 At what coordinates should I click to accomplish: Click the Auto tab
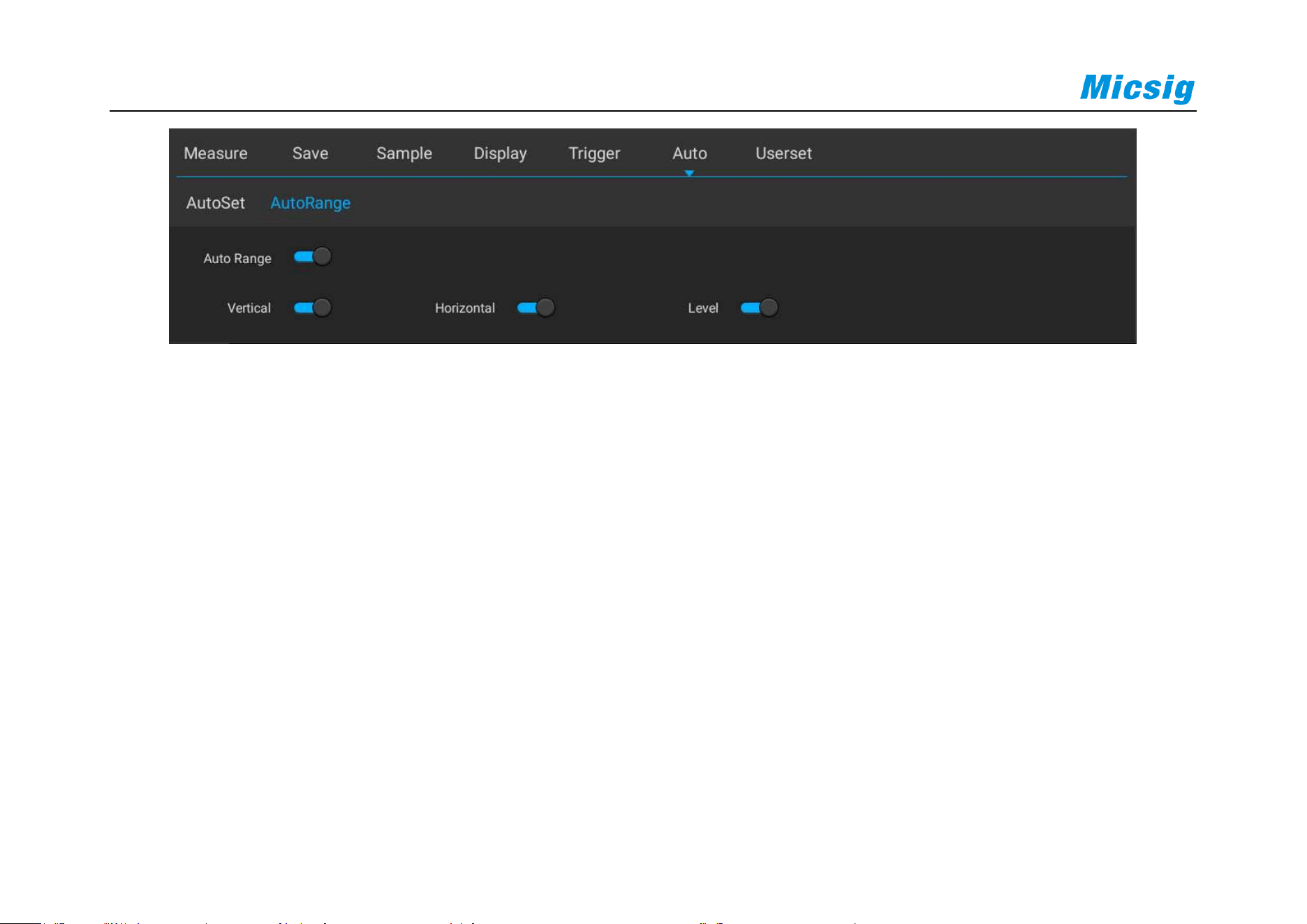690,154
